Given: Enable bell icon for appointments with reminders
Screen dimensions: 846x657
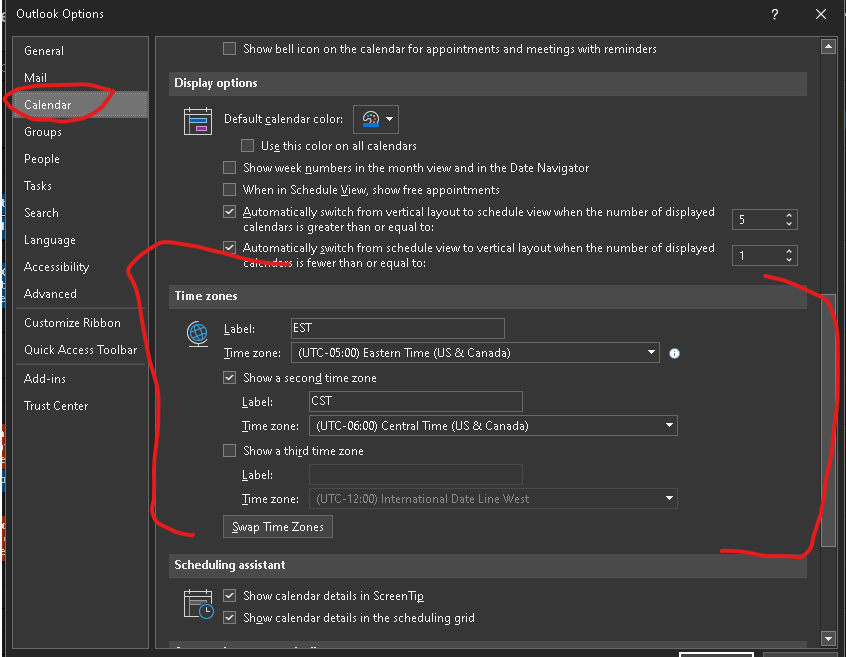Looking at the screenshot, I should [229, 49].
